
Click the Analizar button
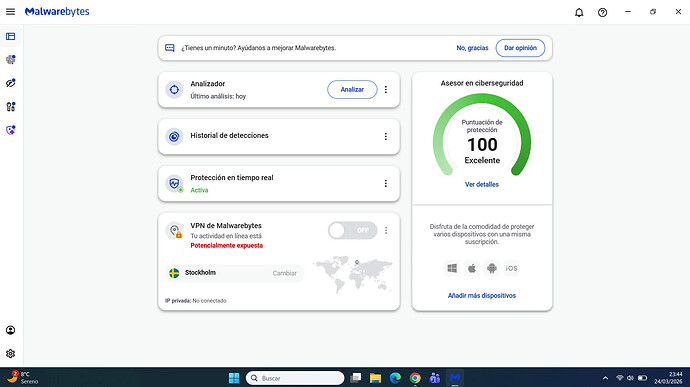coord(352,89)
